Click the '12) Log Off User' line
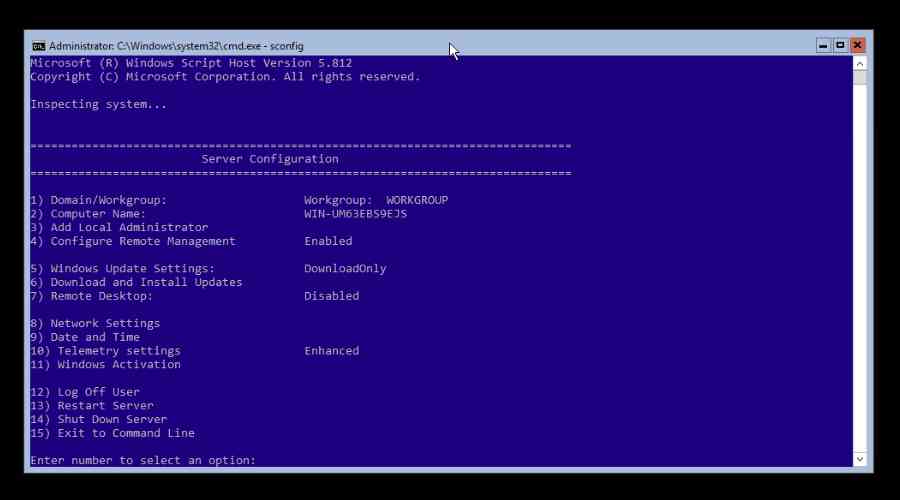 [x=85, y=392]
